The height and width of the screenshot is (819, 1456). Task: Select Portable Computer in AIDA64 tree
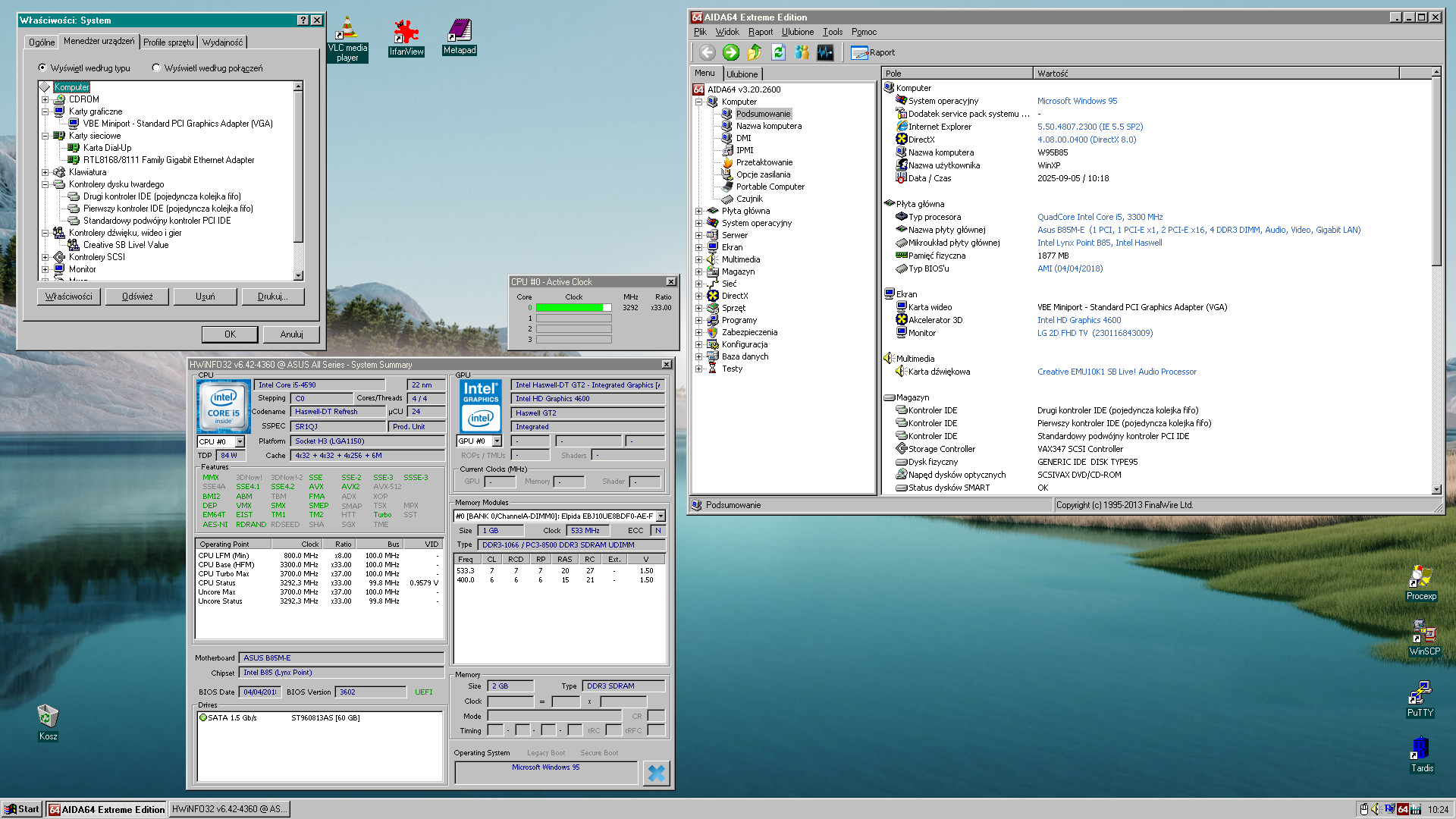pos(770,187)
